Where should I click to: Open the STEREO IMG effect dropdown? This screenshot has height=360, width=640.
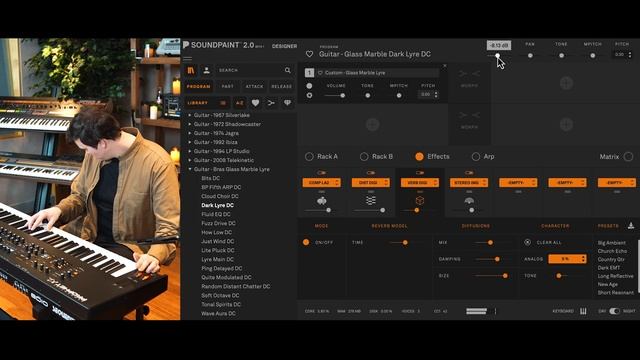point(469,182)
